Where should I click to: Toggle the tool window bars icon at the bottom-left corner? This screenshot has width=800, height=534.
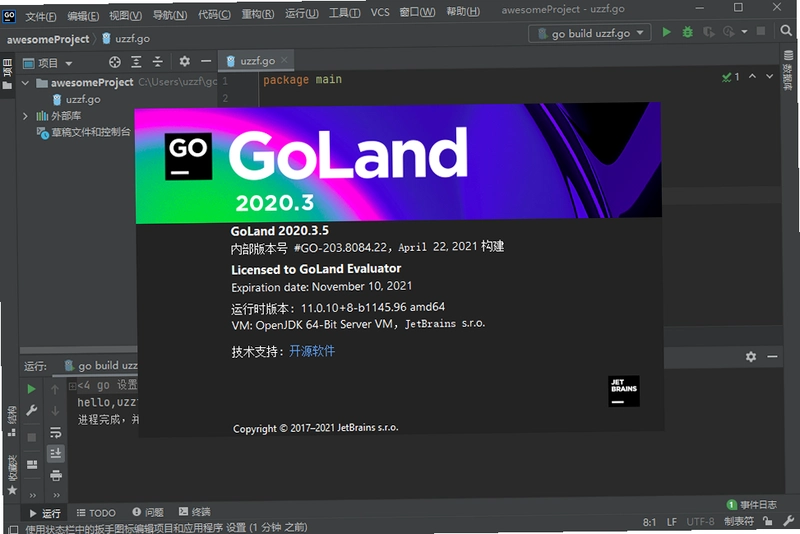pos(12,529)
